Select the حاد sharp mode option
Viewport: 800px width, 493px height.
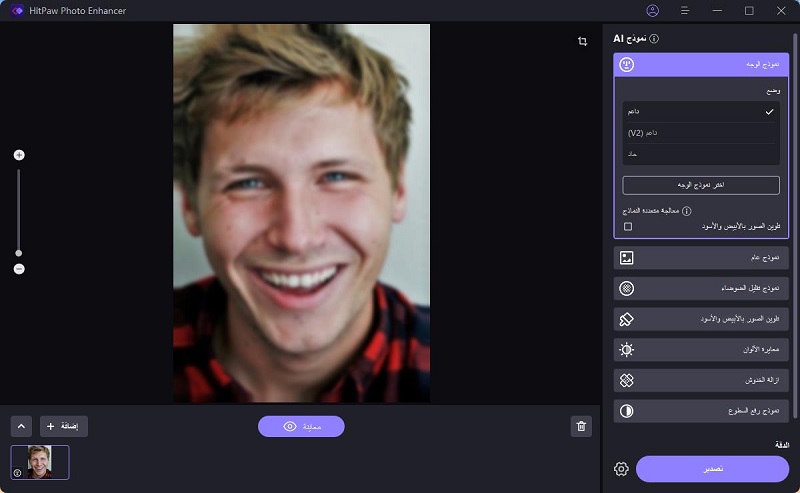tap(700, 154)
